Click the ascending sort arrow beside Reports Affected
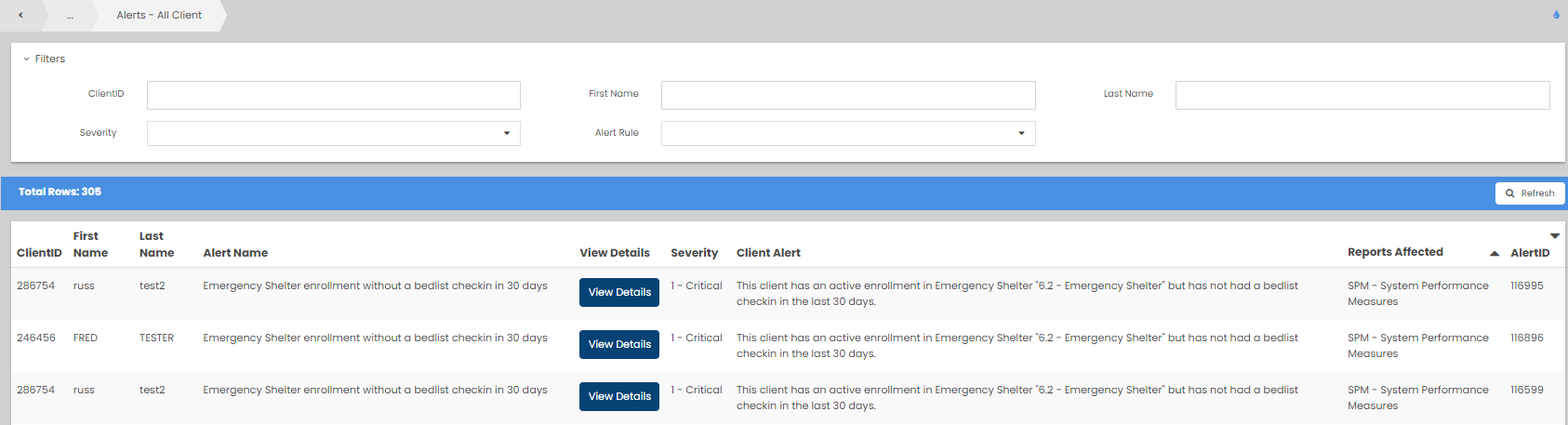The image size is (1568, 425). 1494,253
